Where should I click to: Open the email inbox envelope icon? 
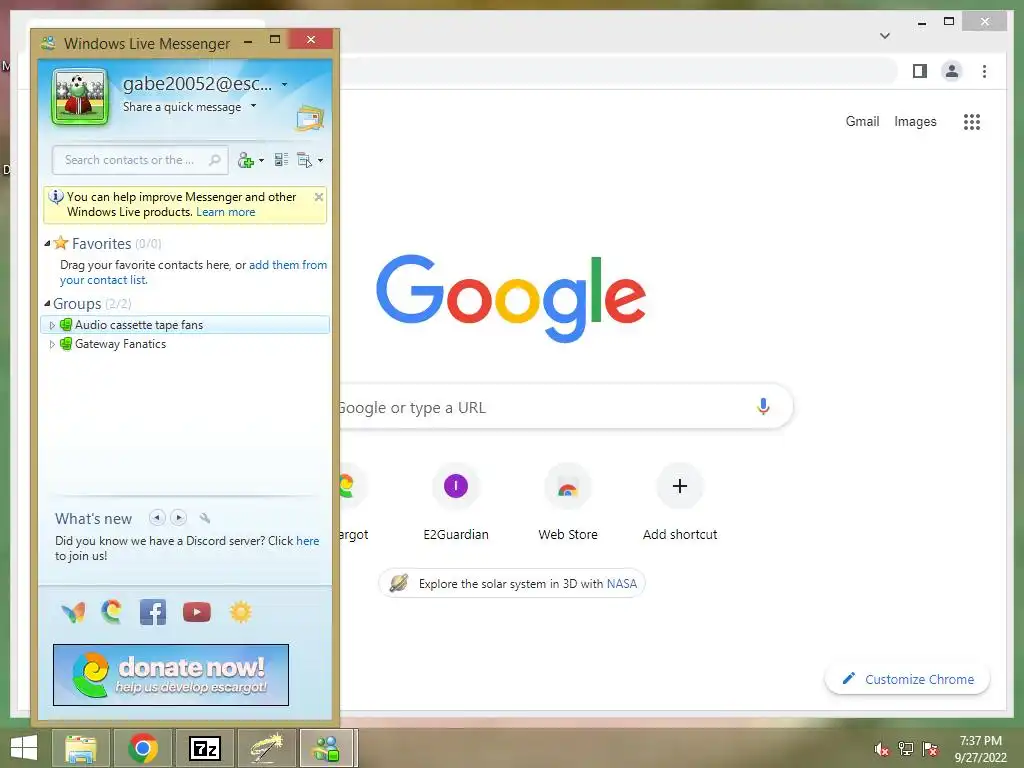point(310,118)
